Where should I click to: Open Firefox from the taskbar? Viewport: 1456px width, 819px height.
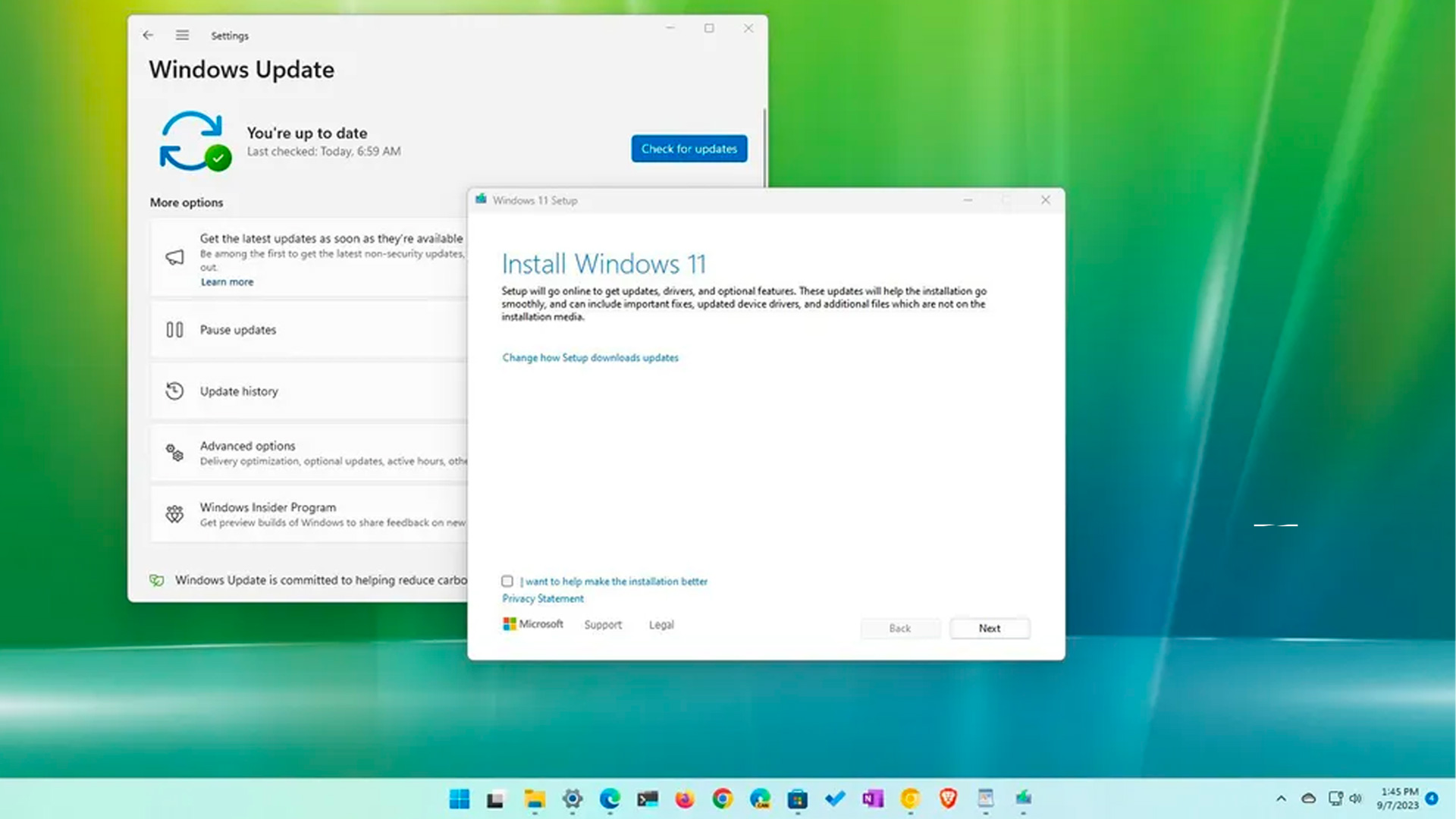685,799
